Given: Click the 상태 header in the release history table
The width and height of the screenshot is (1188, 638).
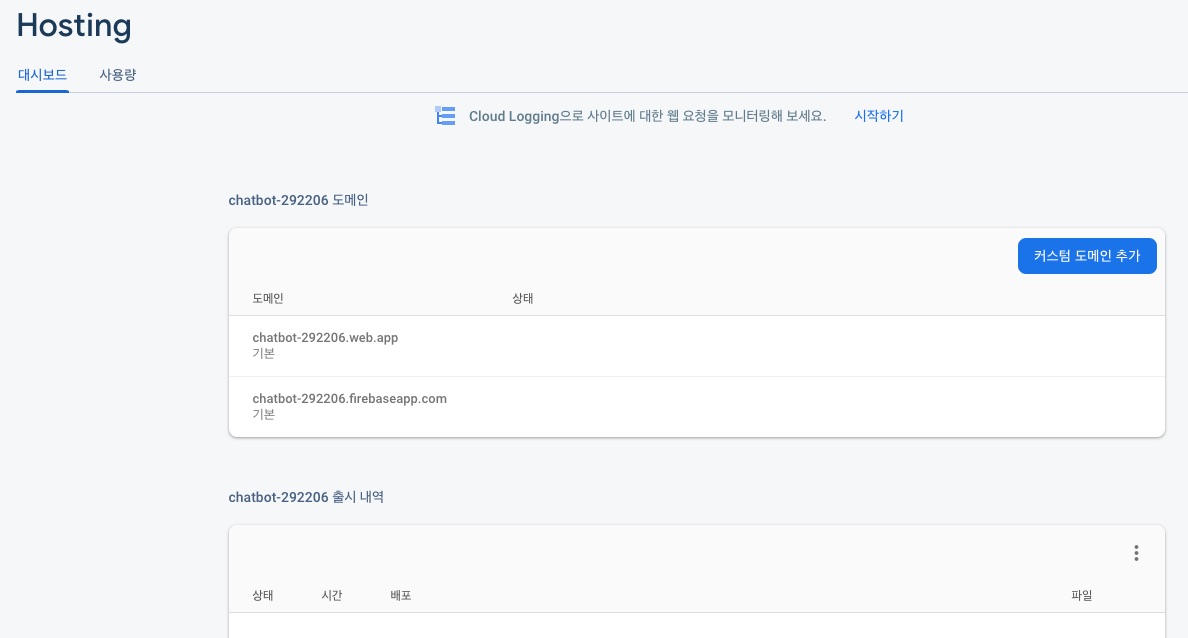Looking at the screenshot, I should point(262,595).
